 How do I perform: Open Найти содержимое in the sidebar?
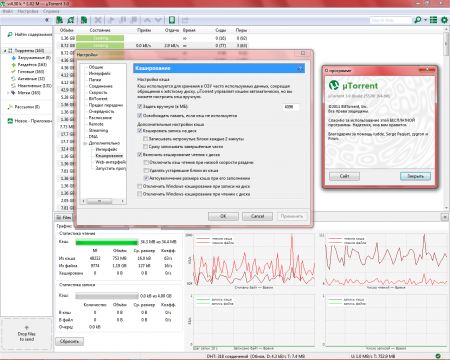click(x=30, y=34)
